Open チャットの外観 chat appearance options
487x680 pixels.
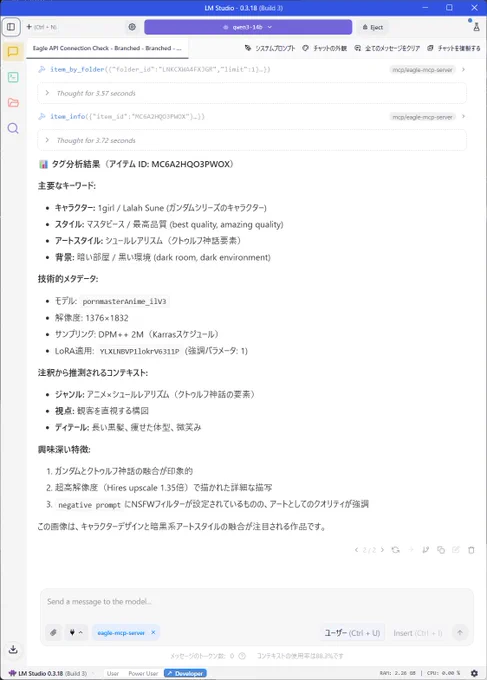click(x=324, y=48)
